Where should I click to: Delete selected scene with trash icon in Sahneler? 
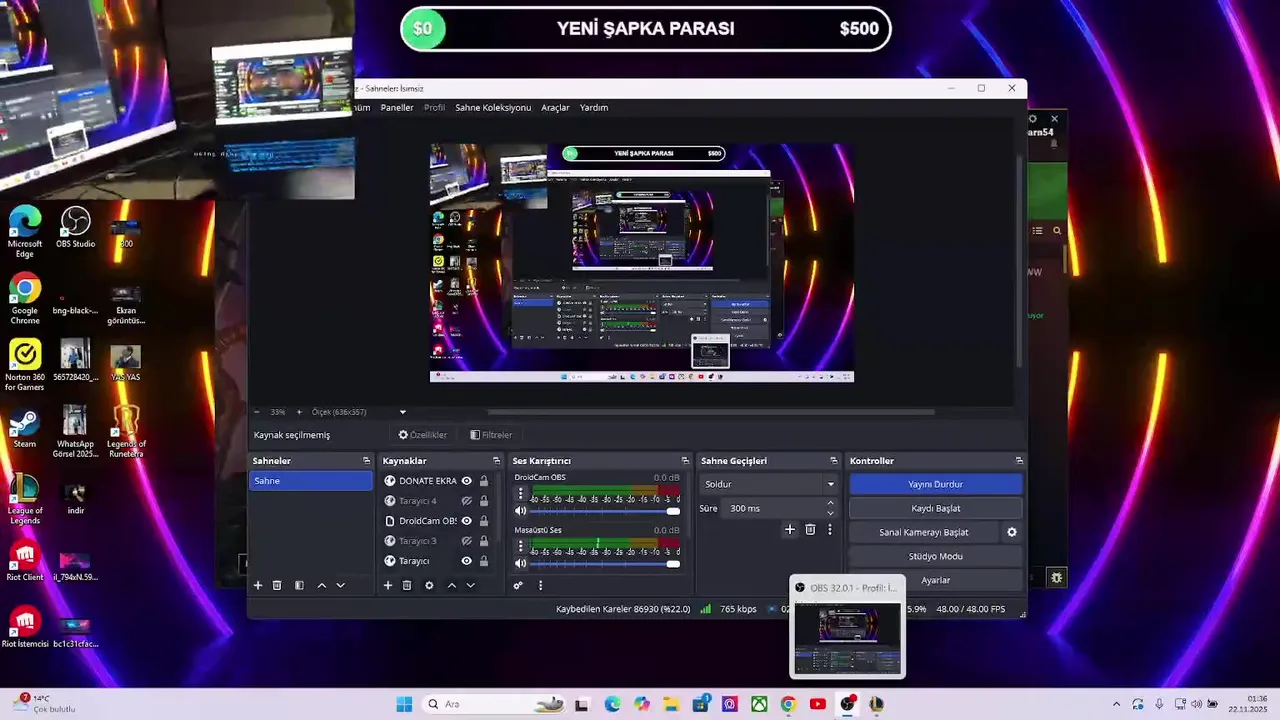pos(277,585)
